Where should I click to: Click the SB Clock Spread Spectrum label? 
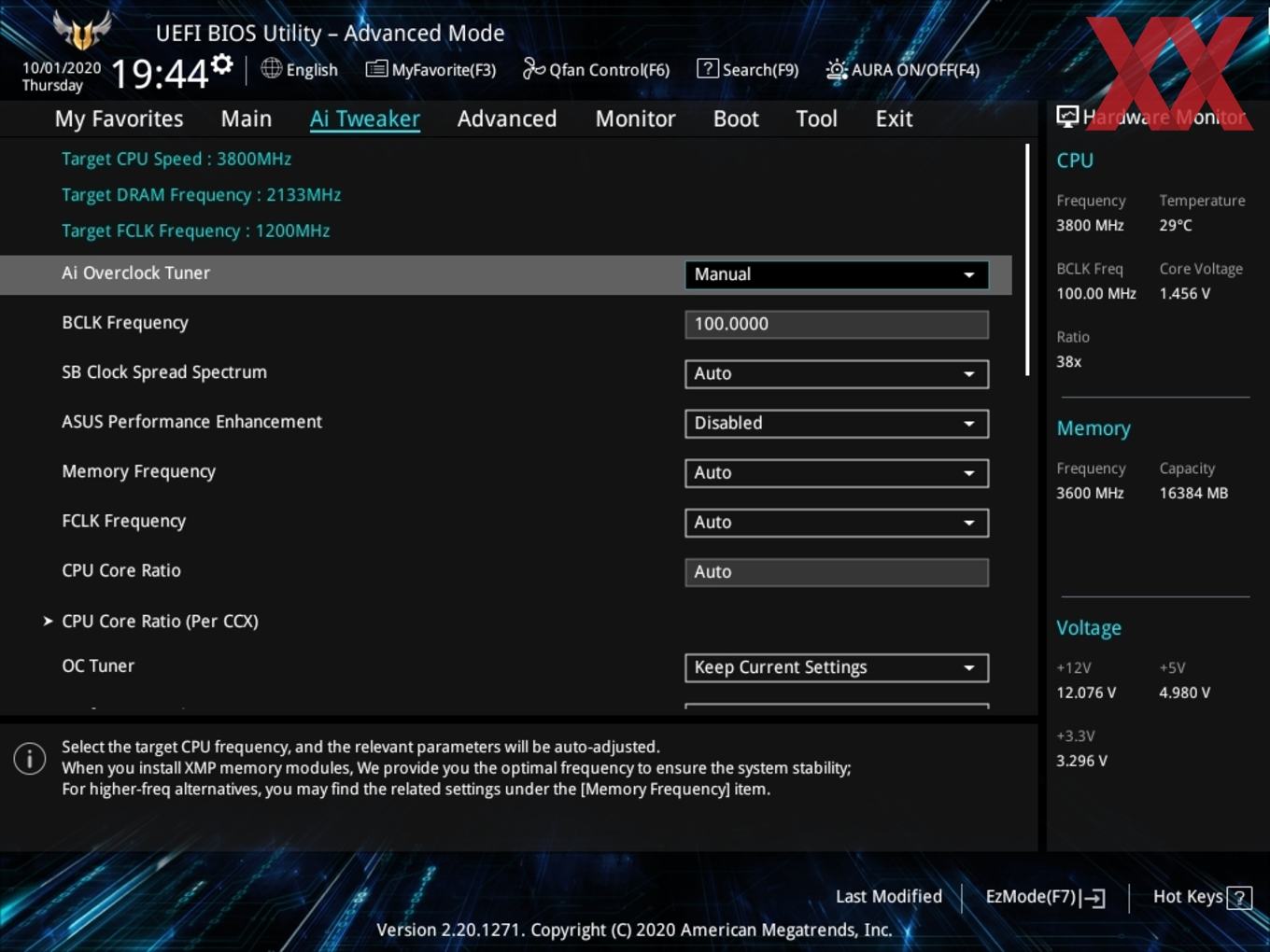[164, 372]
